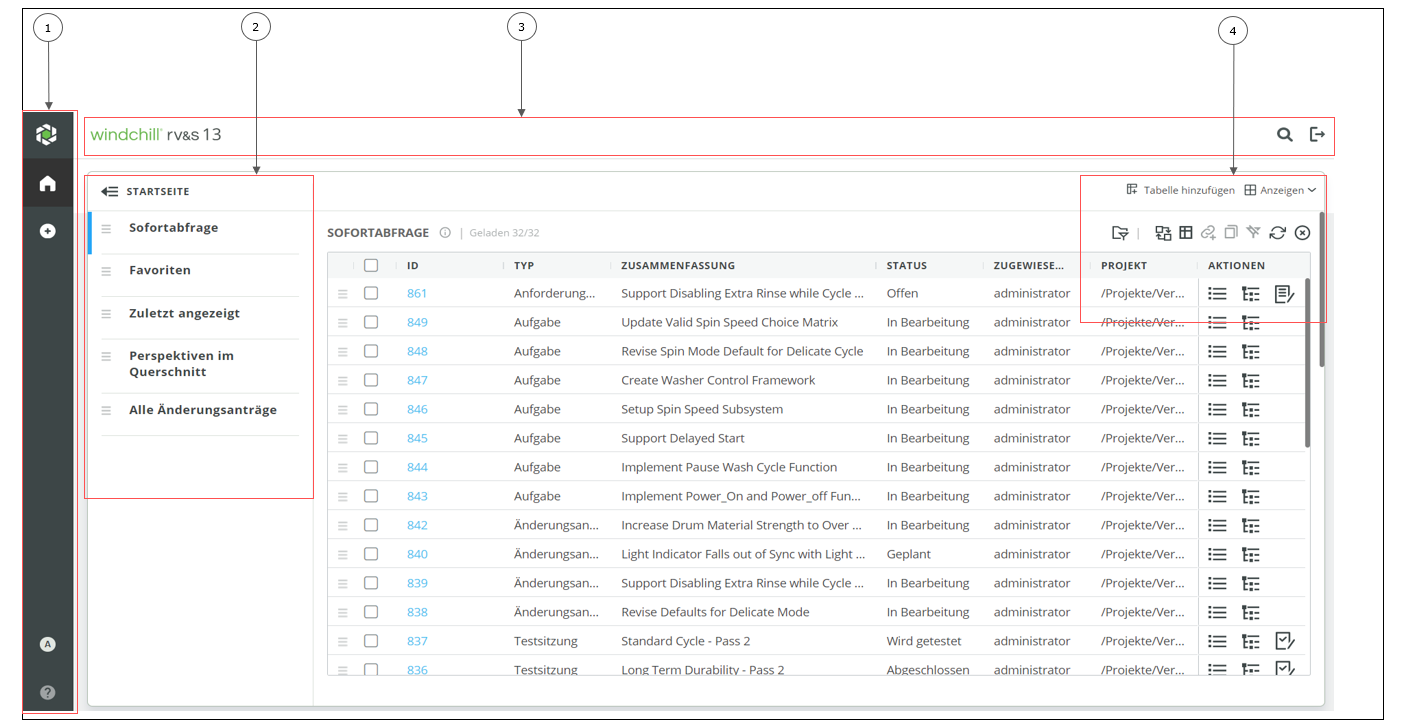1412x726 pixels.
Task: Click 'Revise Defaults for Delicate Mode' summary
Action: [715, 613]
